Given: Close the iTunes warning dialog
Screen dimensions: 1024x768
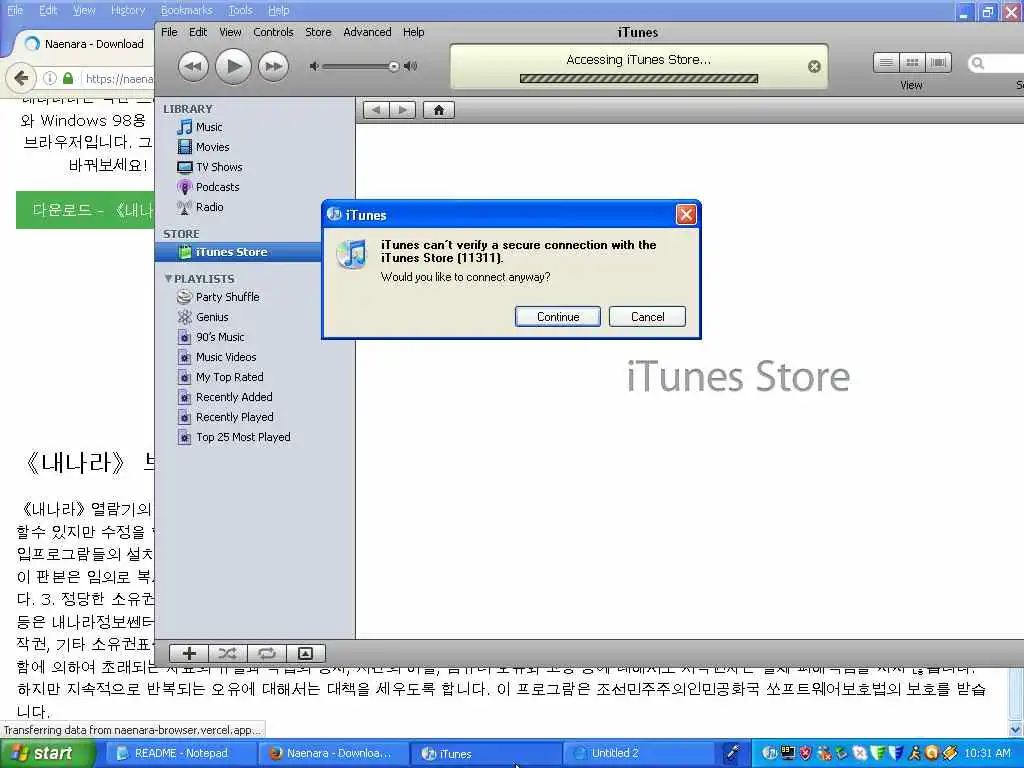Looking at the screenshot, I should click(x=686, y=215).
